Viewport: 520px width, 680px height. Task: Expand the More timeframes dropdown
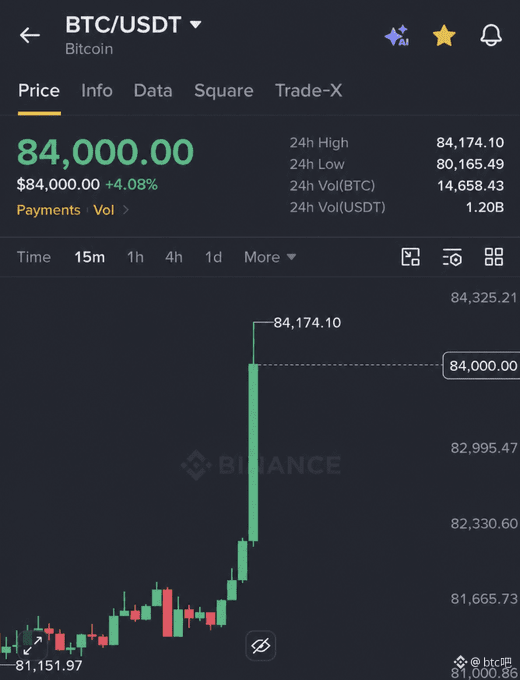point(270,257)
